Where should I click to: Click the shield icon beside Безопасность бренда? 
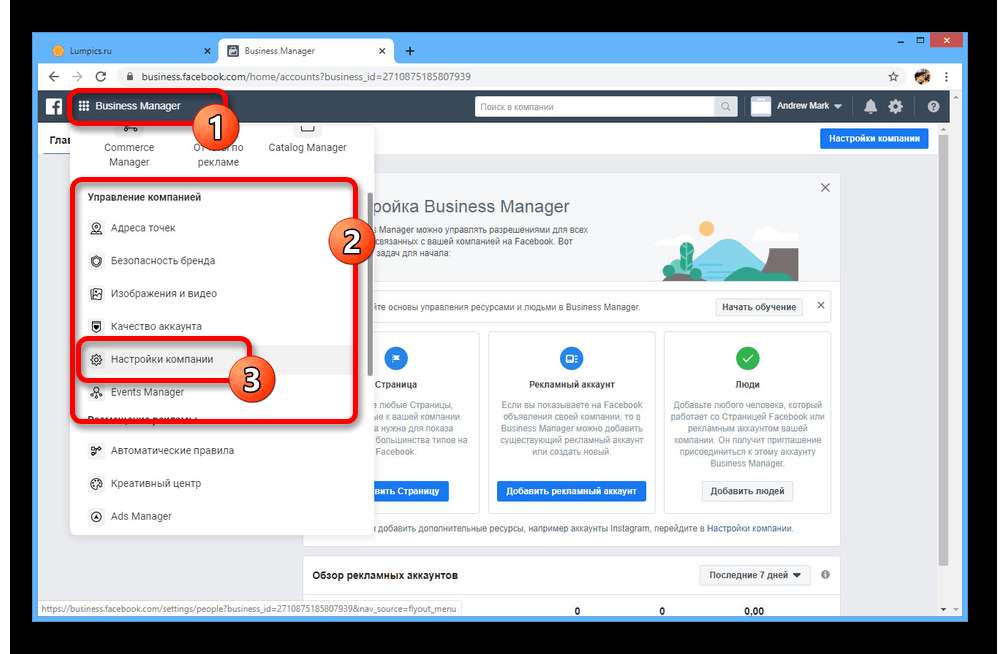96,261
